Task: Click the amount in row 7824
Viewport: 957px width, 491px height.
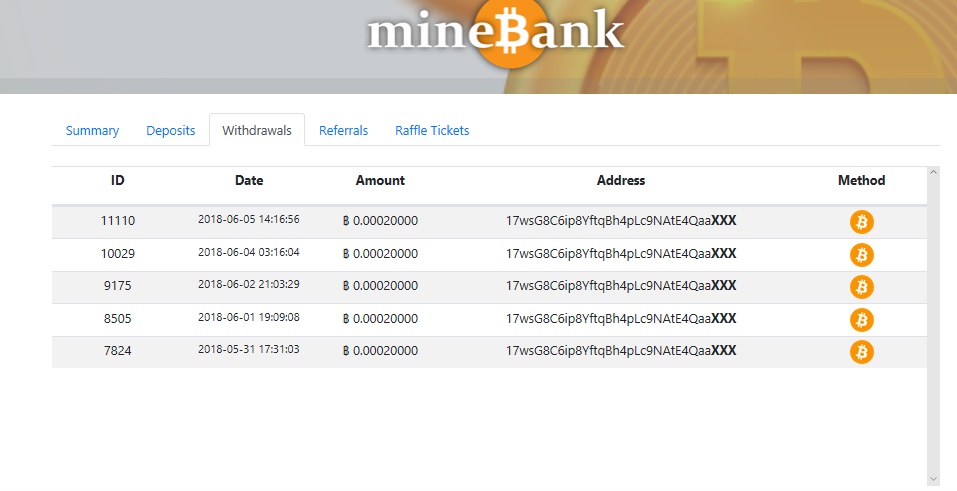Action: 380,350
